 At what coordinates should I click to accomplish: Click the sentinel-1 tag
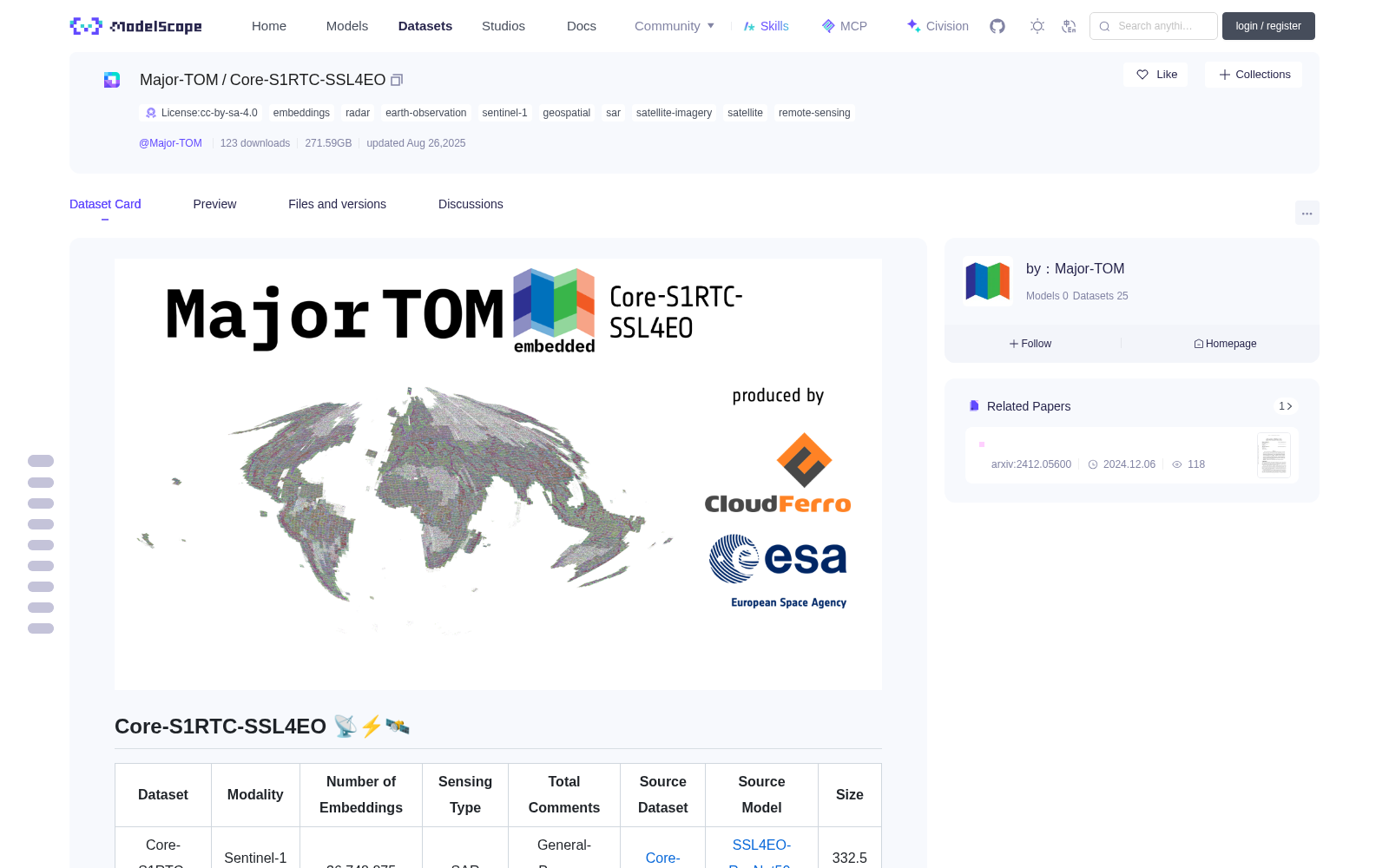click(x=504, y=113)
